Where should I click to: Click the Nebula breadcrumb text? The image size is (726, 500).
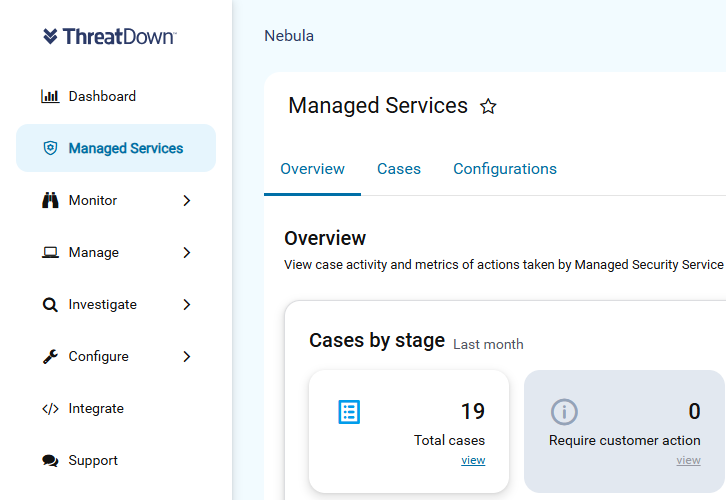289,36
